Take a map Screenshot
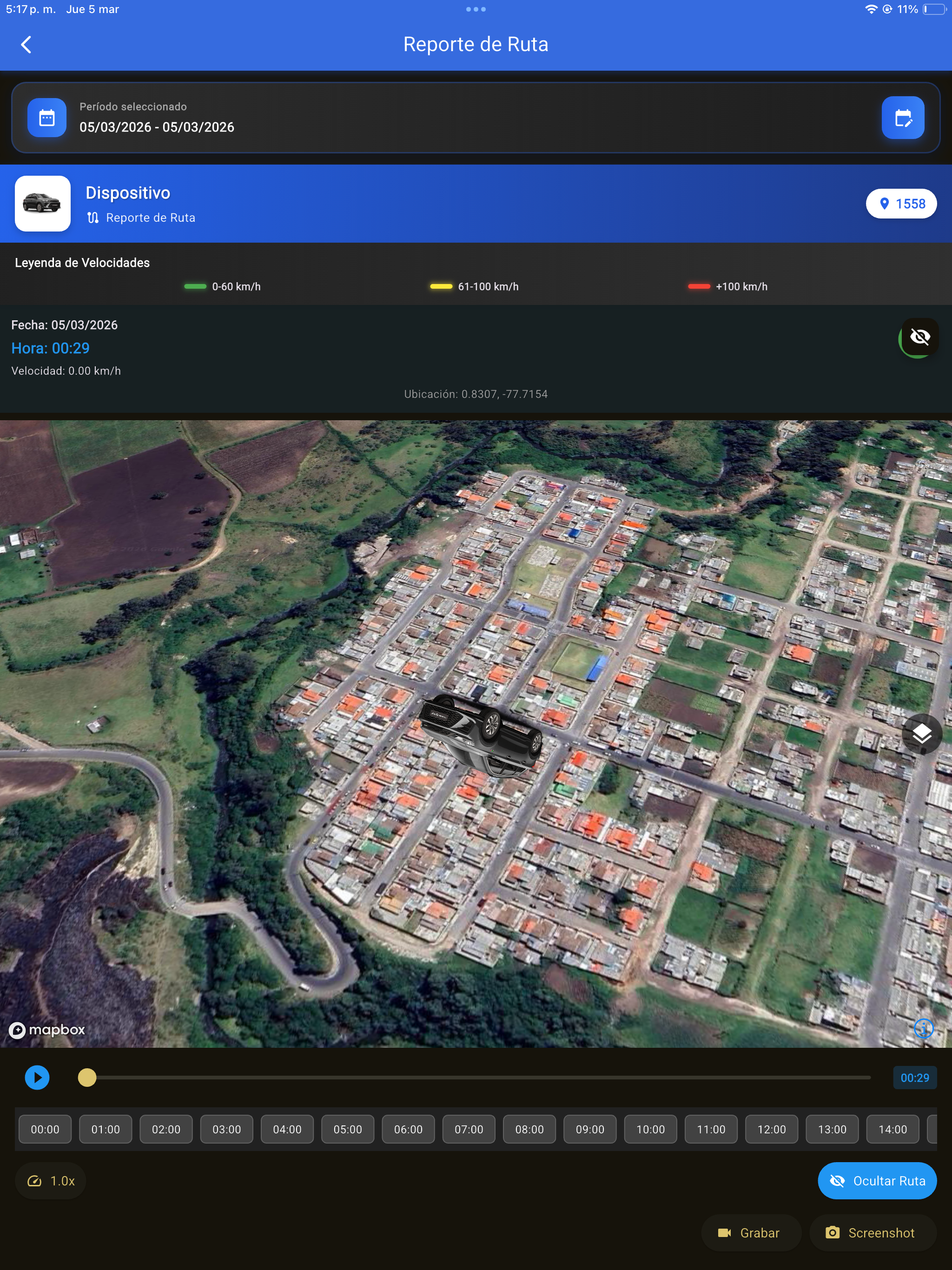The height and width of the screenshot is (1270, 952). coord(873,1233)
